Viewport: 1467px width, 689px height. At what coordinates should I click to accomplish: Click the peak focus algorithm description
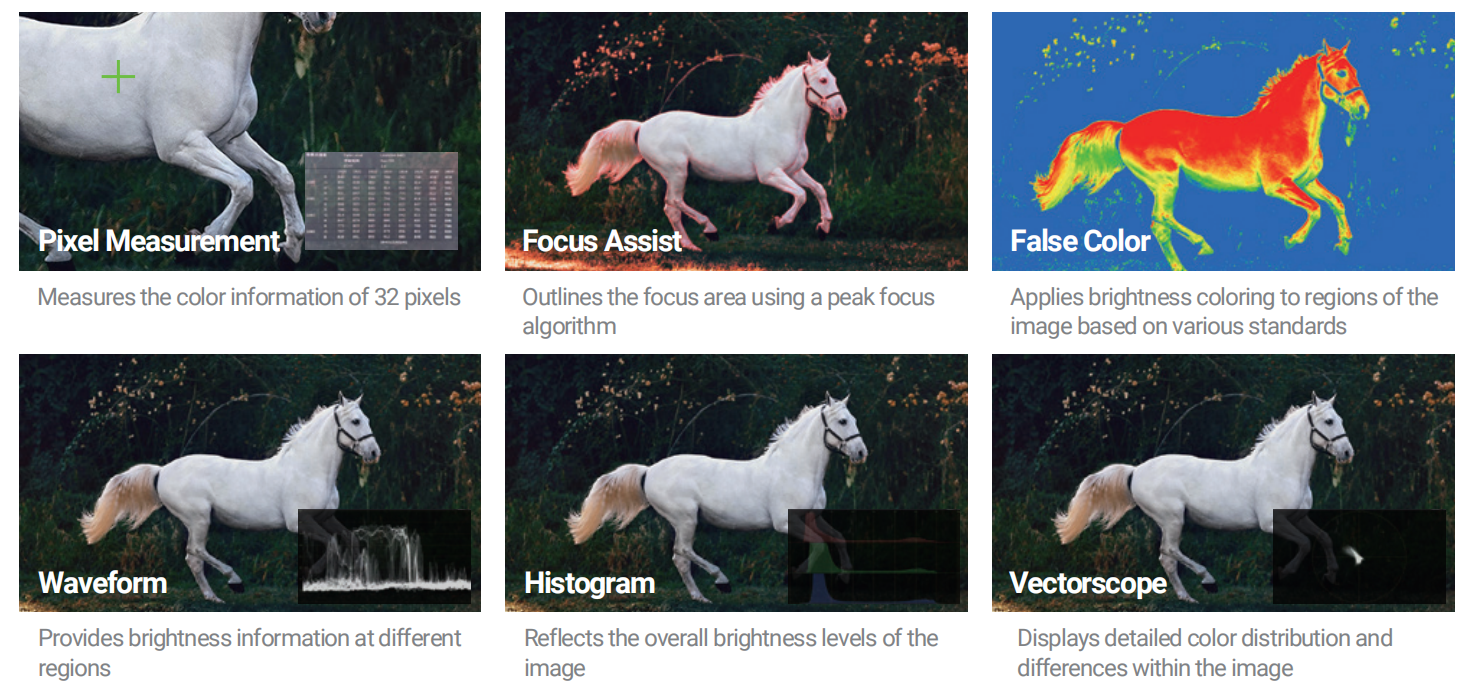click(x=728, y=311)
